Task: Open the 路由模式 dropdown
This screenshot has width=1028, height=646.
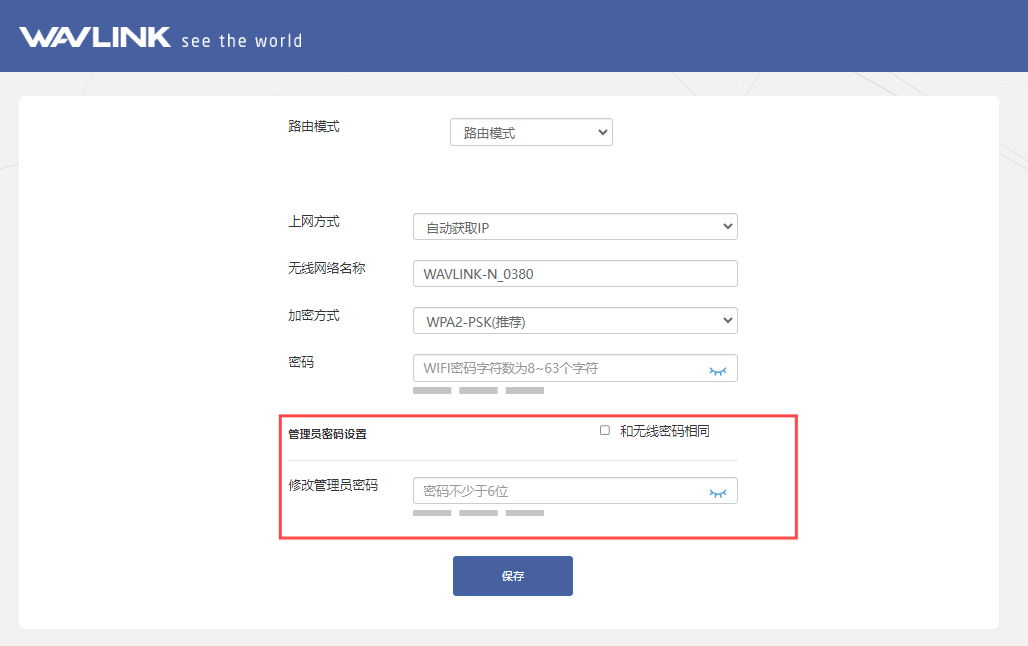Action: click(x=531, y=132)
